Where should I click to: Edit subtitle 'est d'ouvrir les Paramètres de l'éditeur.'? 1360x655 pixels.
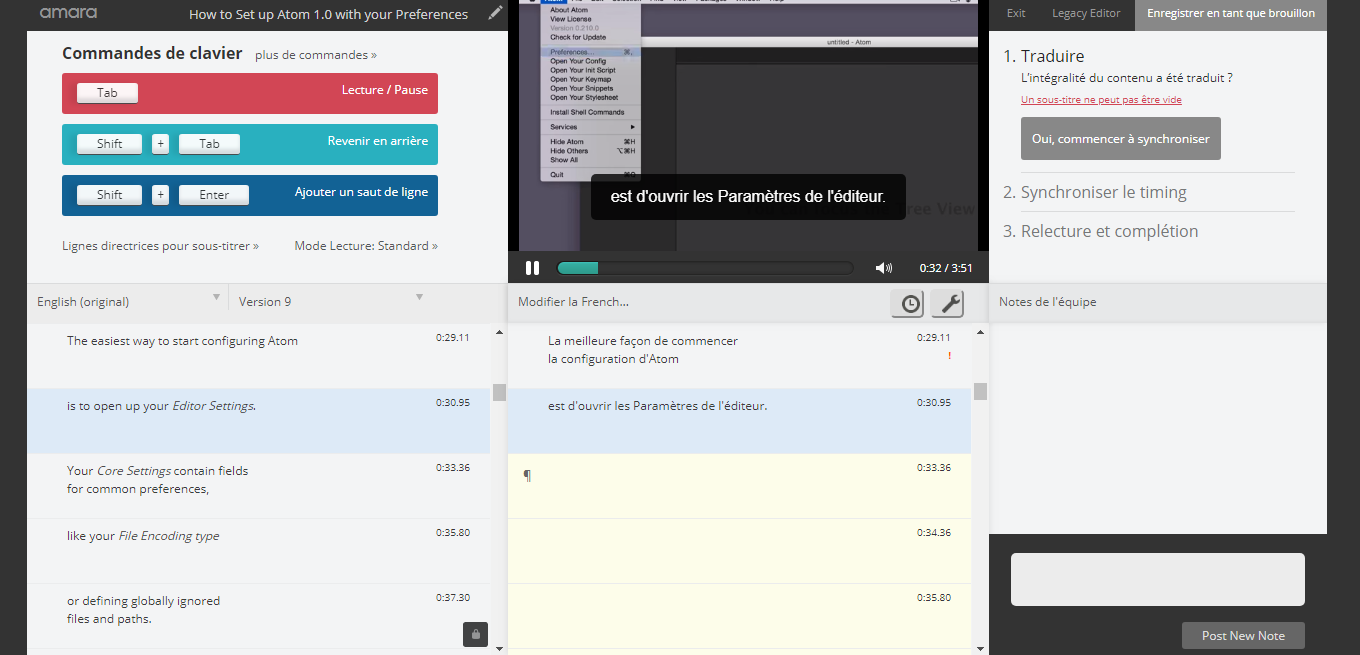658,406
